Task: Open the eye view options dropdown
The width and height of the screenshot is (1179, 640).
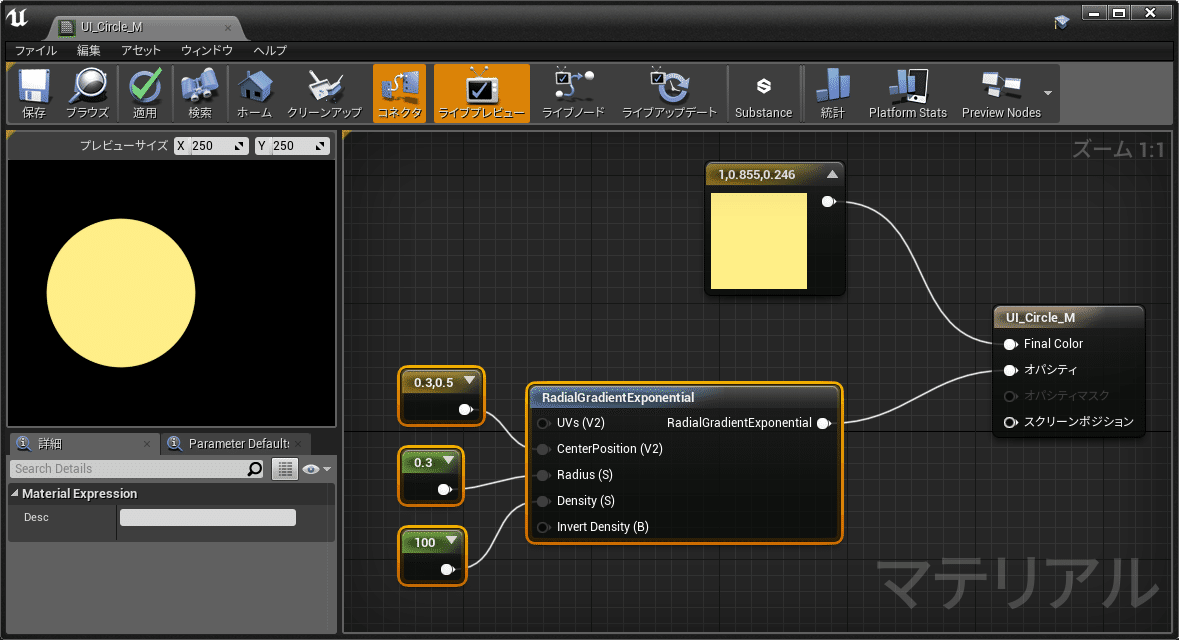Action: [316, 469]
